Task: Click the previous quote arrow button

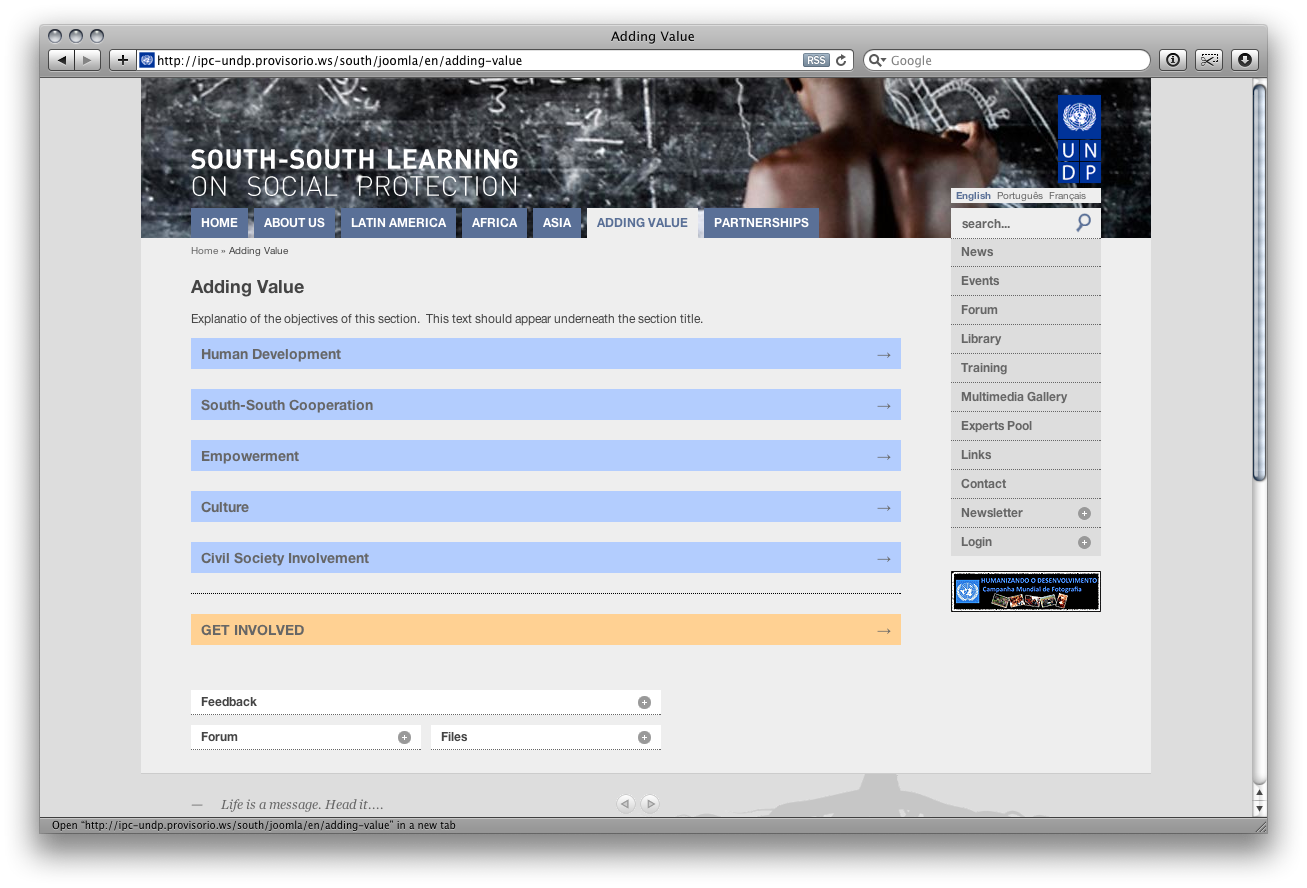Action: pyautogui.click(x=625, y=803)
